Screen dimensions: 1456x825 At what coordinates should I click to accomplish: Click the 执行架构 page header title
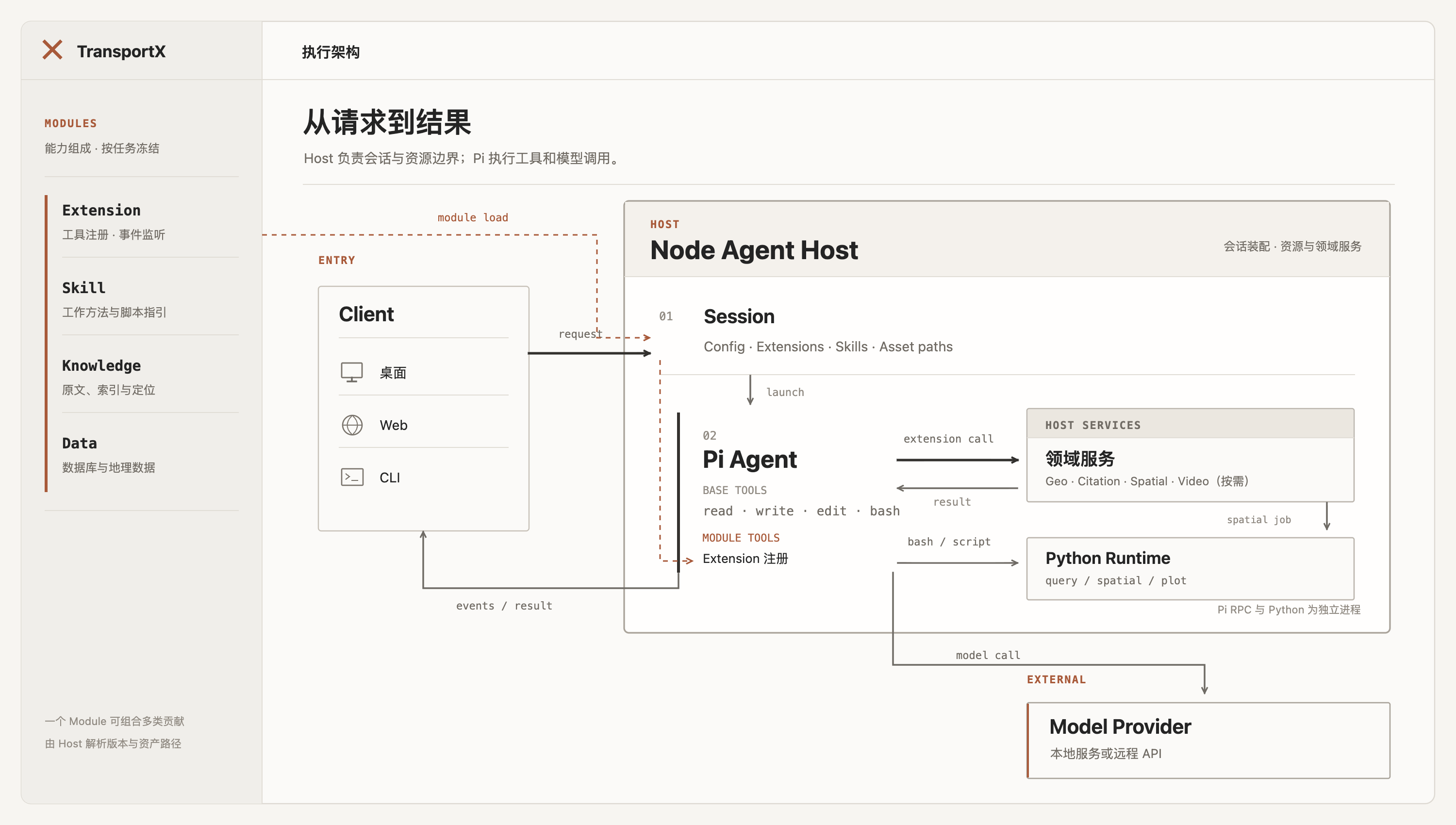331,52
